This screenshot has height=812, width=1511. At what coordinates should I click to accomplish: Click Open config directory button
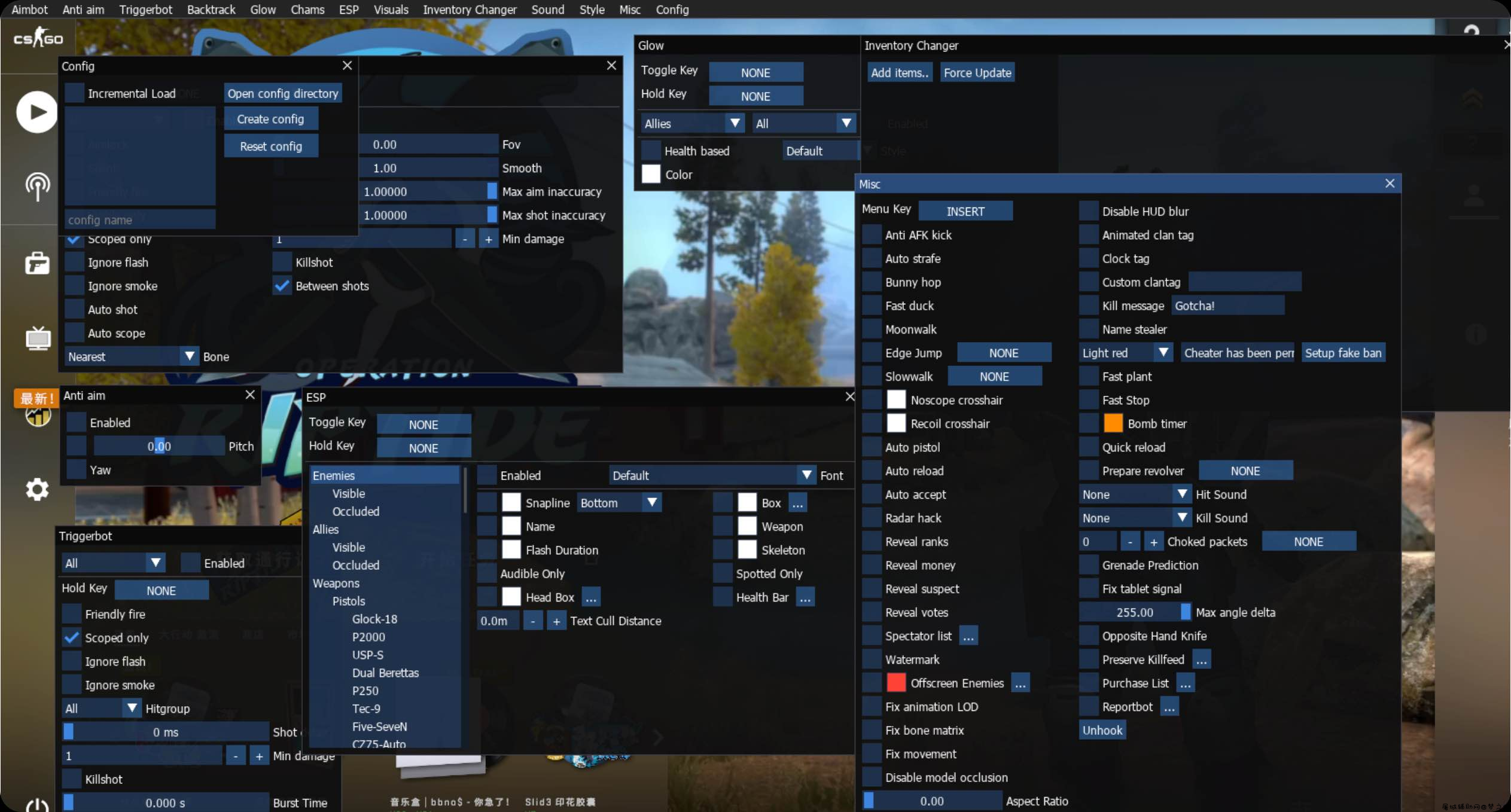pos(283,93)
